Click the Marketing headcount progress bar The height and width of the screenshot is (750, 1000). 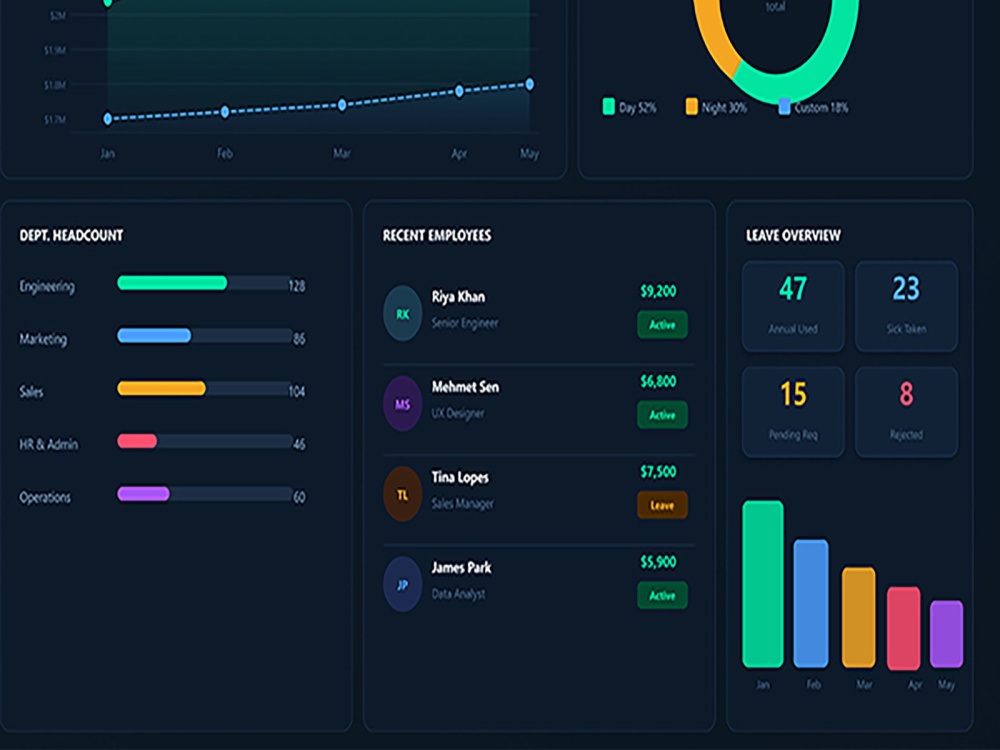click(x=204, y=335)
